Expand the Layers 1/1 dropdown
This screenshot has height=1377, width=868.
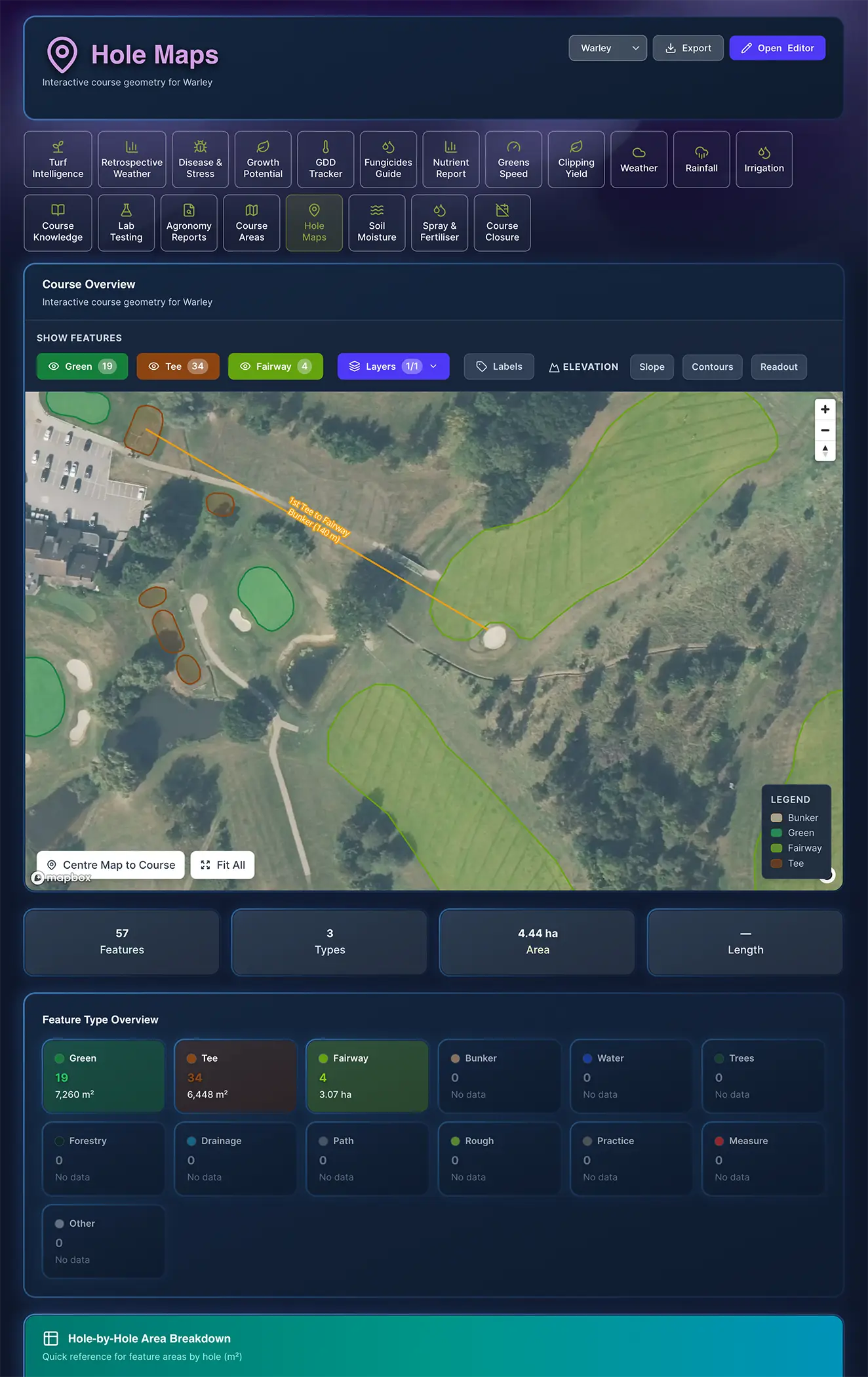[x=393, y=367]
